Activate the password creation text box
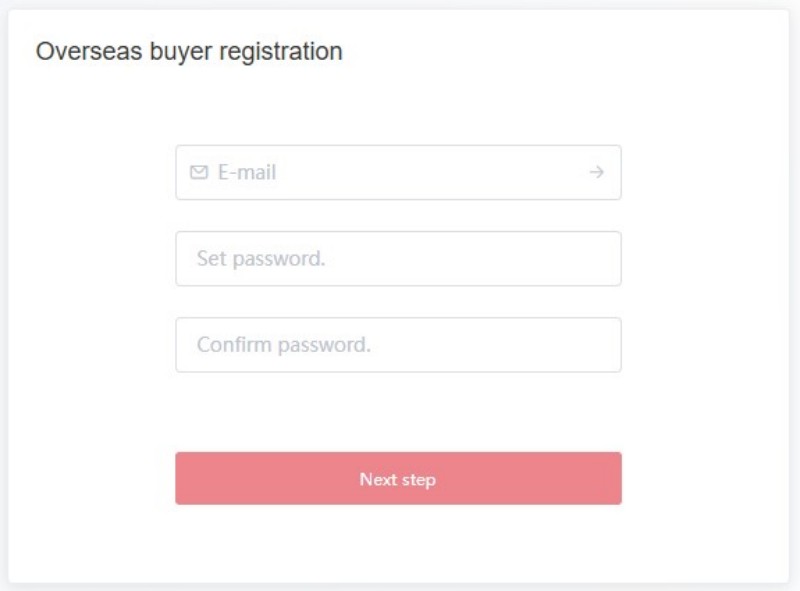The image size is (800, 591). 398,259
